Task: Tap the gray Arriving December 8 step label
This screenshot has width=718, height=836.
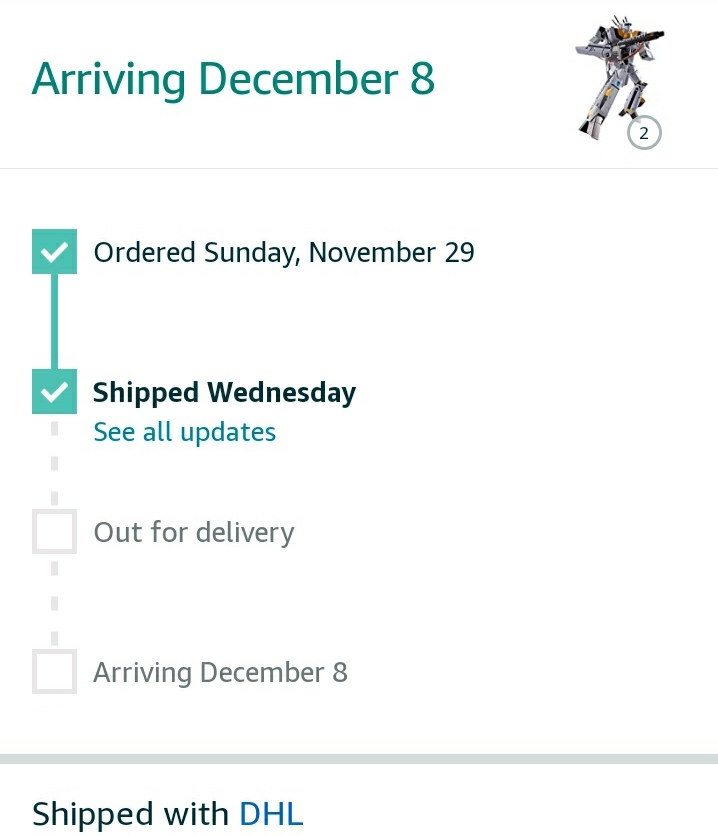Action: pos(220,672)
